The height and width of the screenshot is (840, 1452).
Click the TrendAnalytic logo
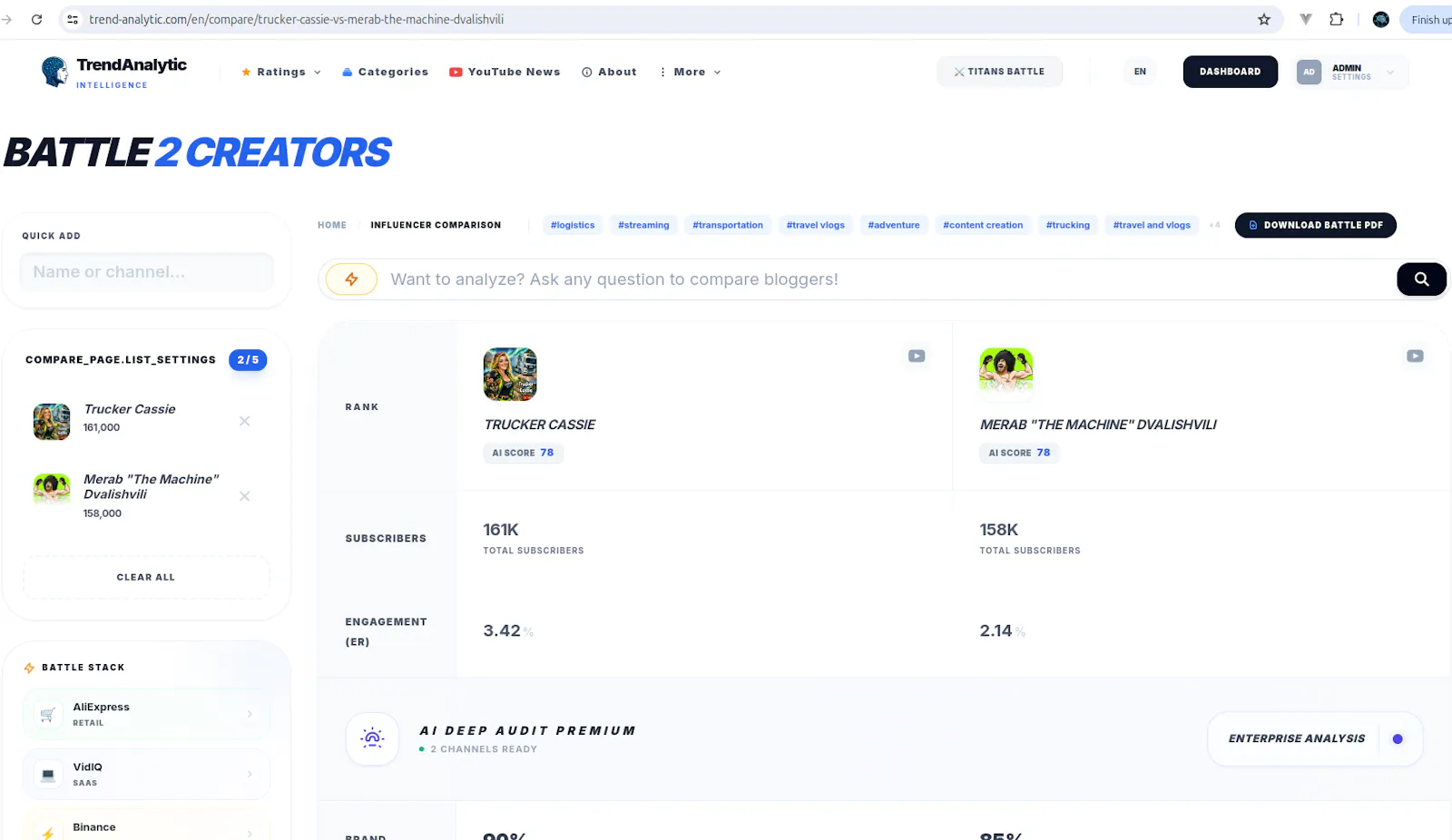click(x=114, y=72)
